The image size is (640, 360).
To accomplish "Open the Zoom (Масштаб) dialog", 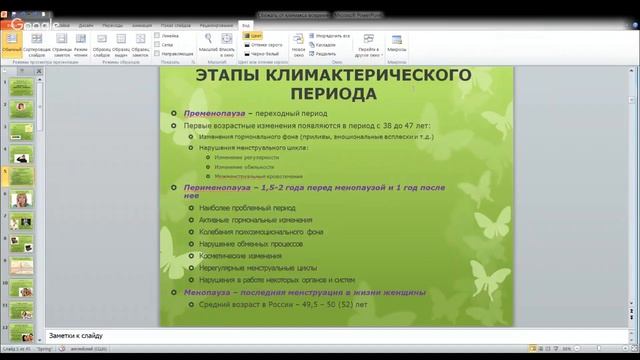I will click(208, 43).
